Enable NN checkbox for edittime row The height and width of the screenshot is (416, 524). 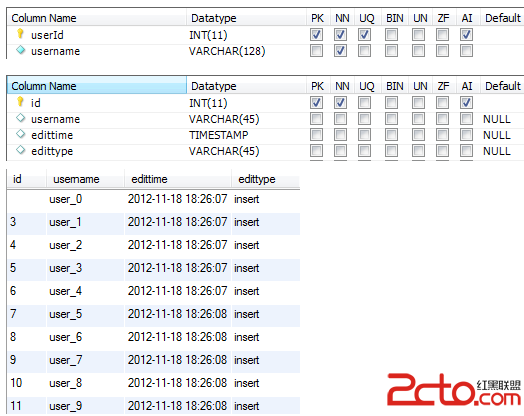(x=340, y=135)
